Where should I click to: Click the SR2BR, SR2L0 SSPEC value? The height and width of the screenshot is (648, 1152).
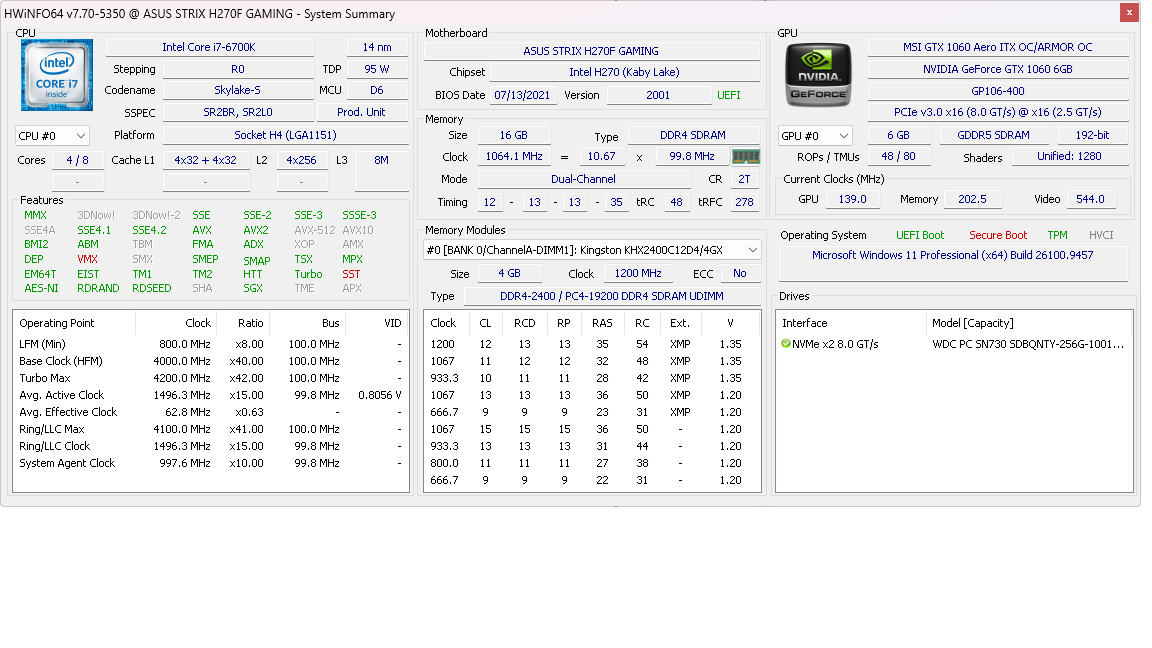[237, 112]
